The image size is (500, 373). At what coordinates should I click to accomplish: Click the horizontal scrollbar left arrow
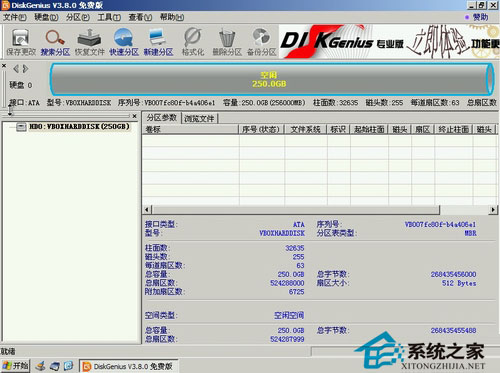coord(147,210)
